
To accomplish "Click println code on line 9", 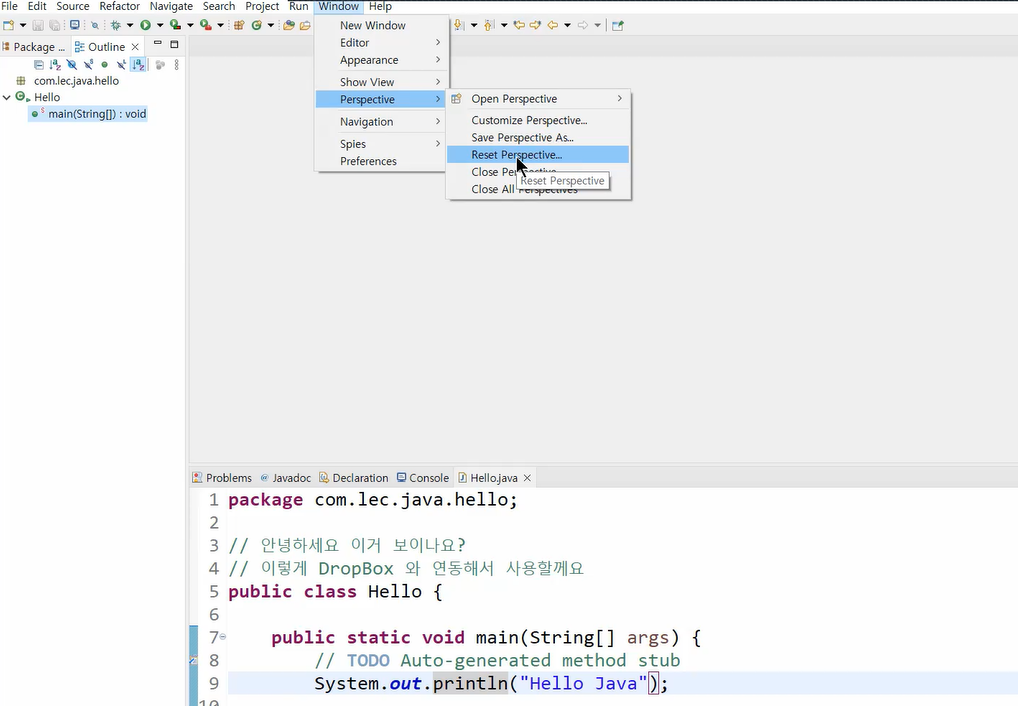I will click(x=470, y=684).
